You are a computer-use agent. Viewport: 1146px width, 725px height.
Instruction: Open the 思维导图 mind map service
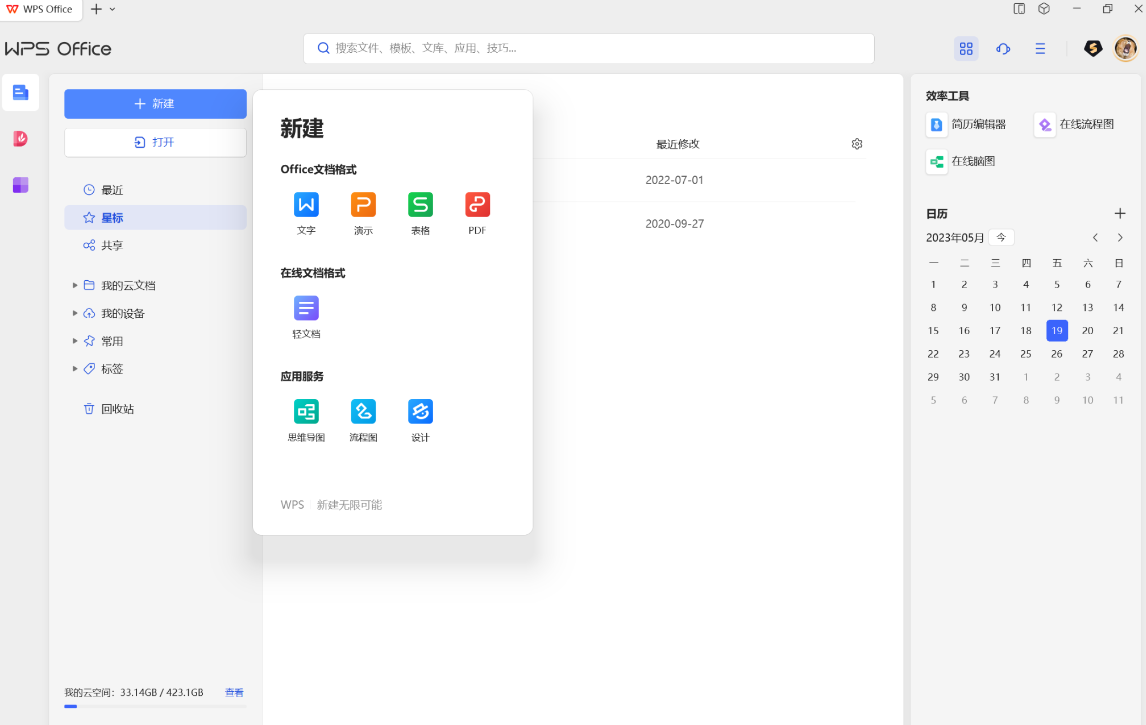pyautogui.click(x=306, y=420)
